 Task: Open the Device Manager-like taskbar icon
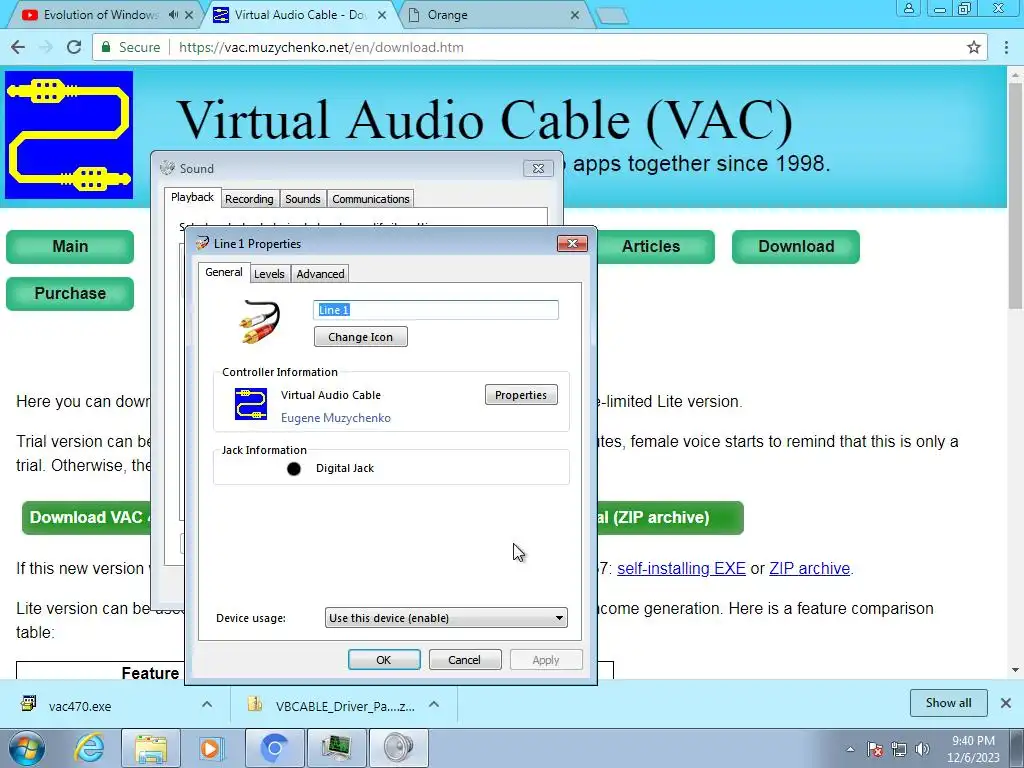pyautogui.click(x=337, y=748)
